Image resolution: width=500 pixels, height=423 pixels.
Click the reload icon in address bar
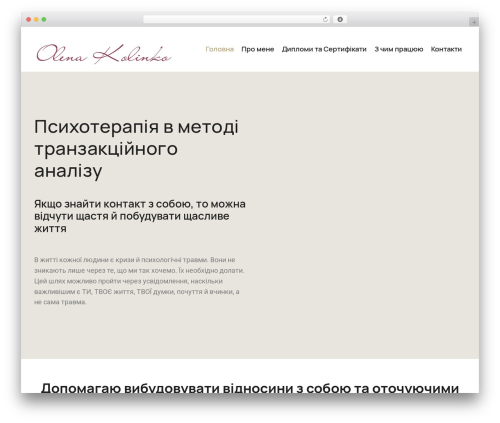point(325,20)
